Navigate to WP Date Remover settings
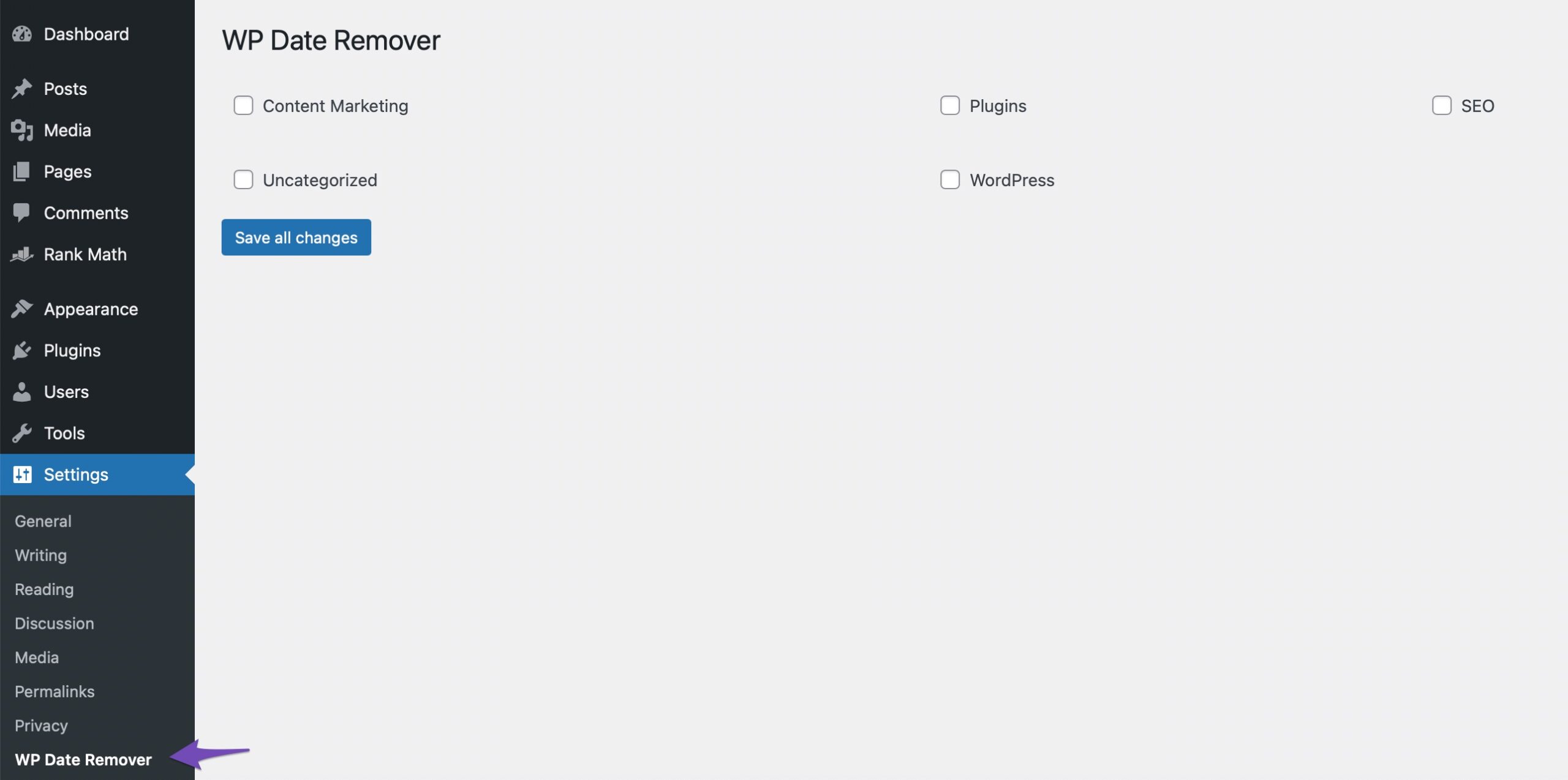 coord(83,758)
